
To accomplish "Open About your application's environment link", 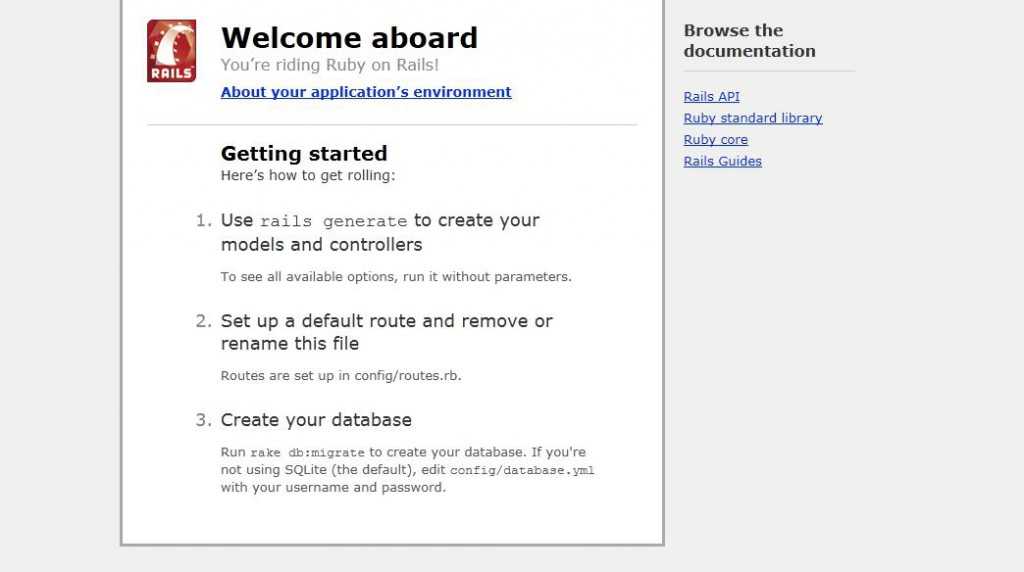I will coord(366,92).
